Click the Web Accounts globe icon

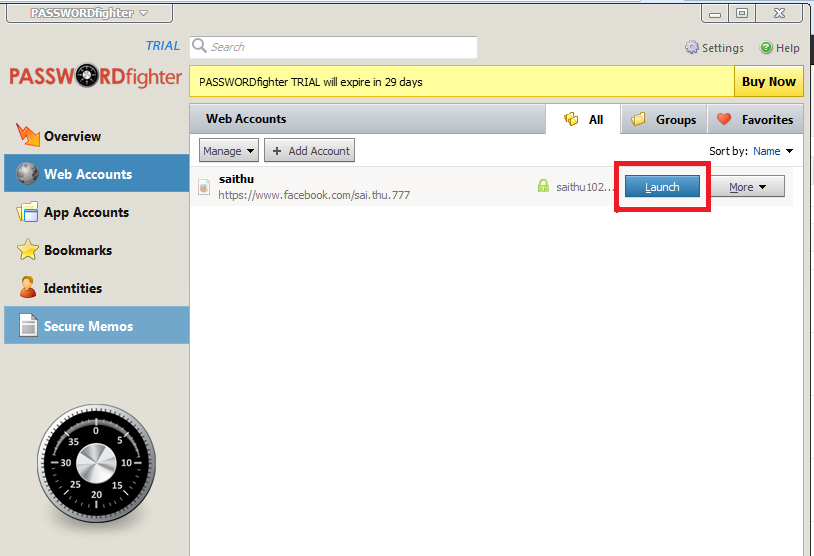point(27,173)
